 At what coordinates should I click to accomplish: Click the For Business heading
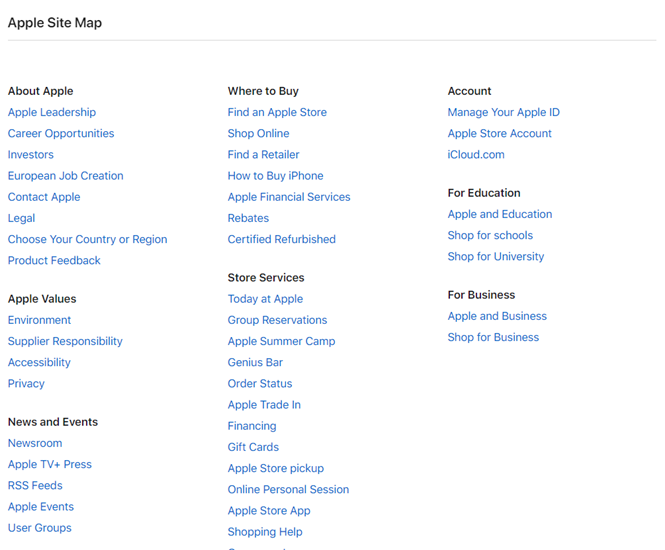tap(481, 295)
